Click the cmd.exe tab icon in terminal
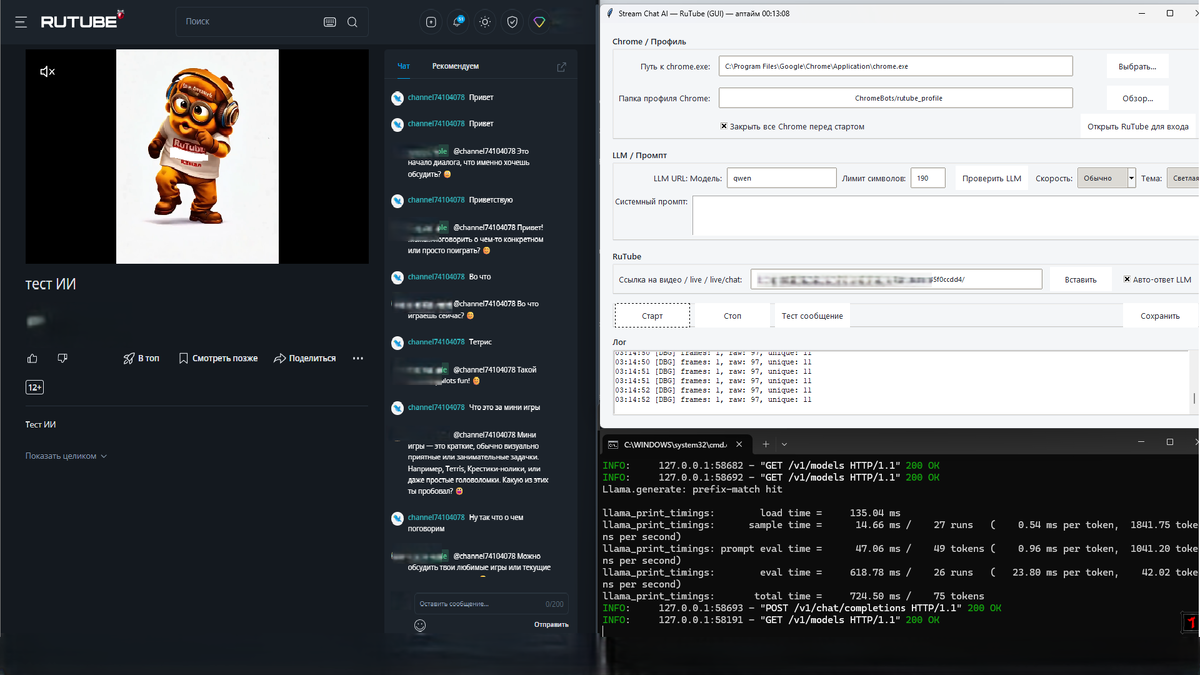 [613, 444]
